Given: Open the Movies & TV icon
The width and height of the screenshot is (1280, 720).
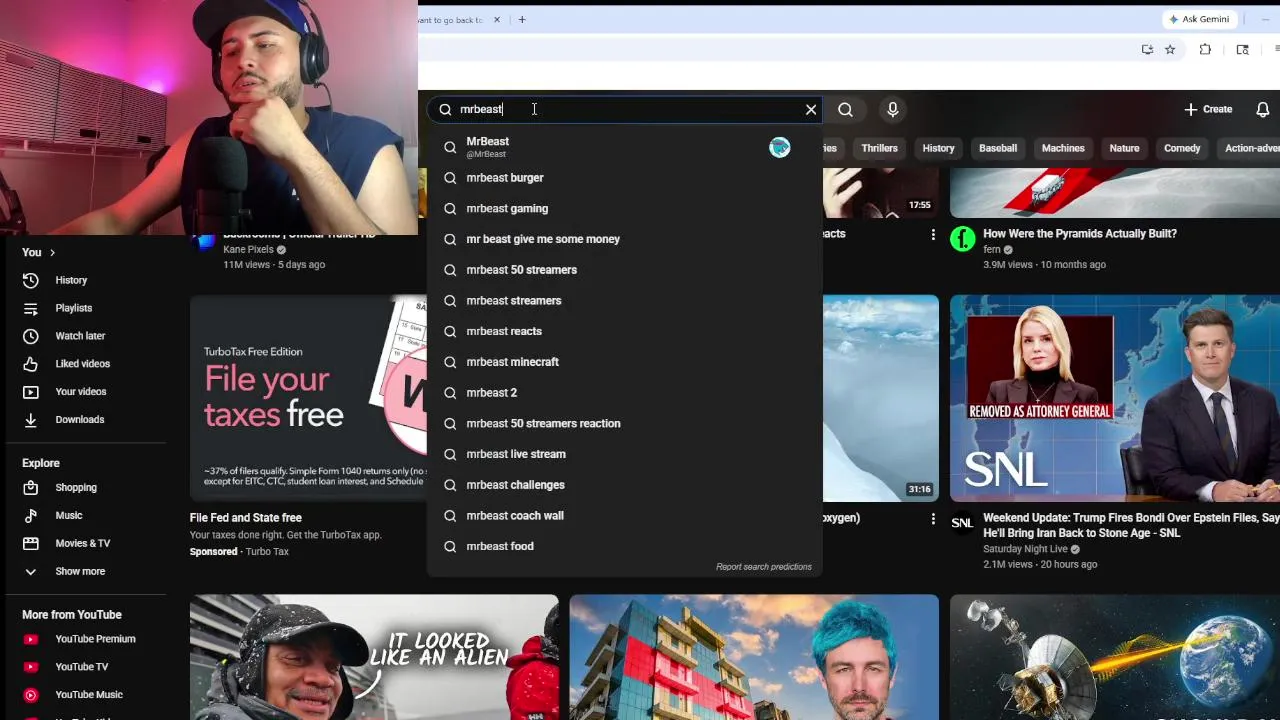Looking at the screenshot, I should (31, 544).
